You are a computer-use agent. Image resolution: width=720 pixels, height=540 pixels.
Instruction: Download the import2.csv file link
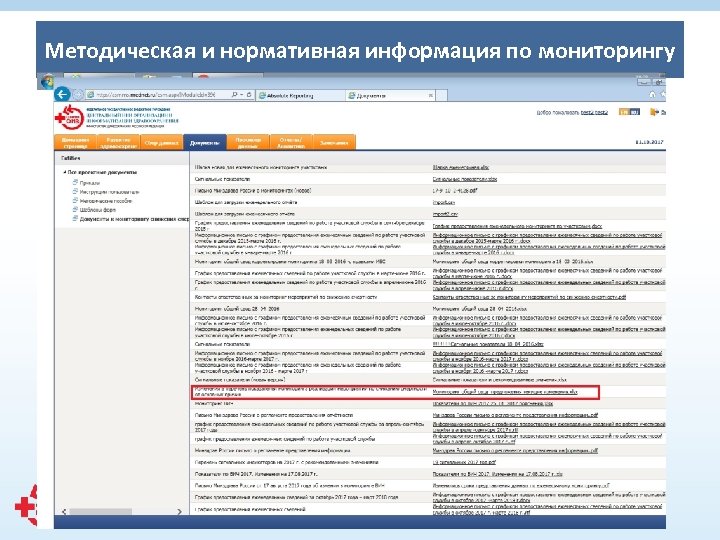[x=445, y=214]
